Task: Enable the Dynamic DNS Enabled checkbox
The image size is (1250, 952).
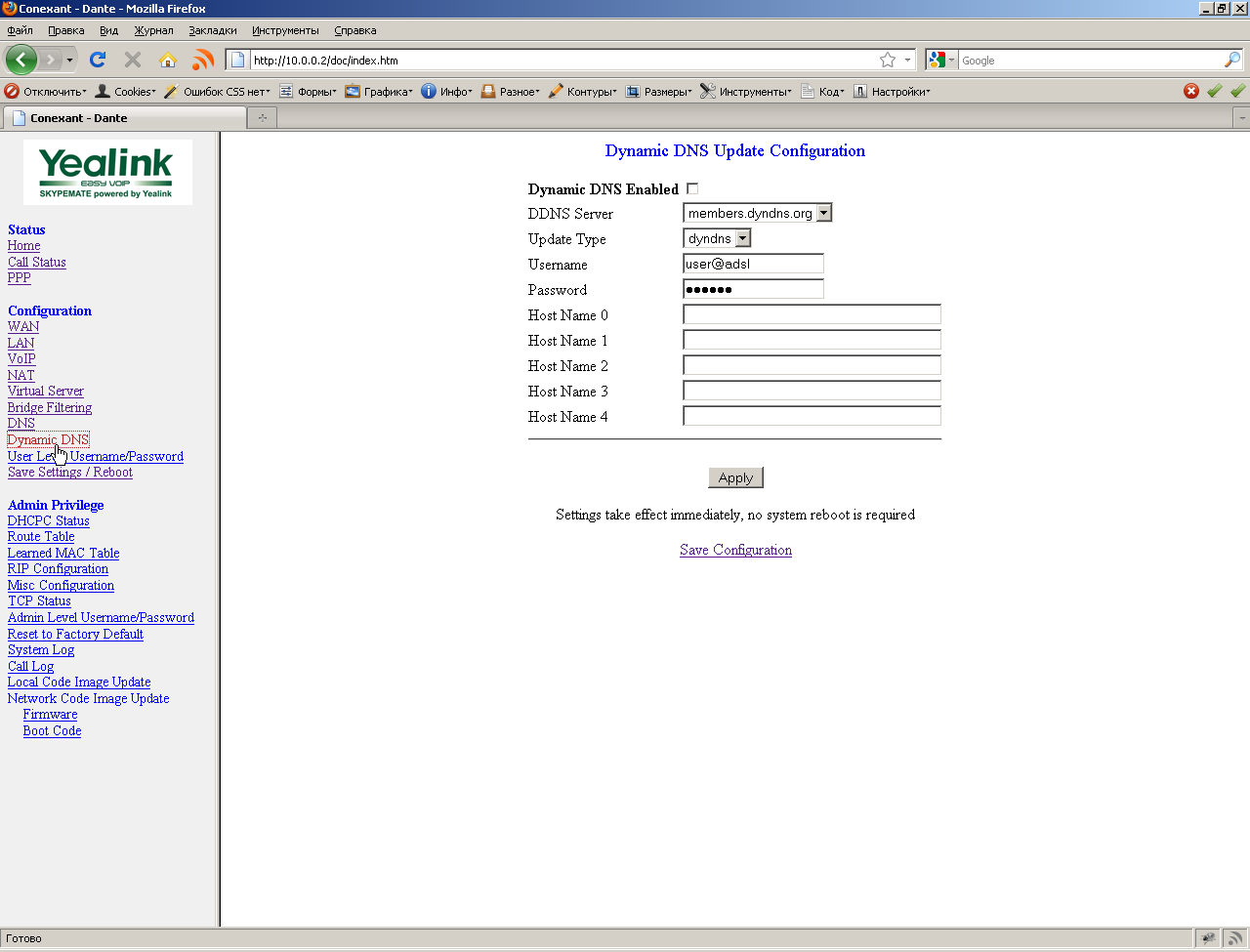Action: coord(692,188)
